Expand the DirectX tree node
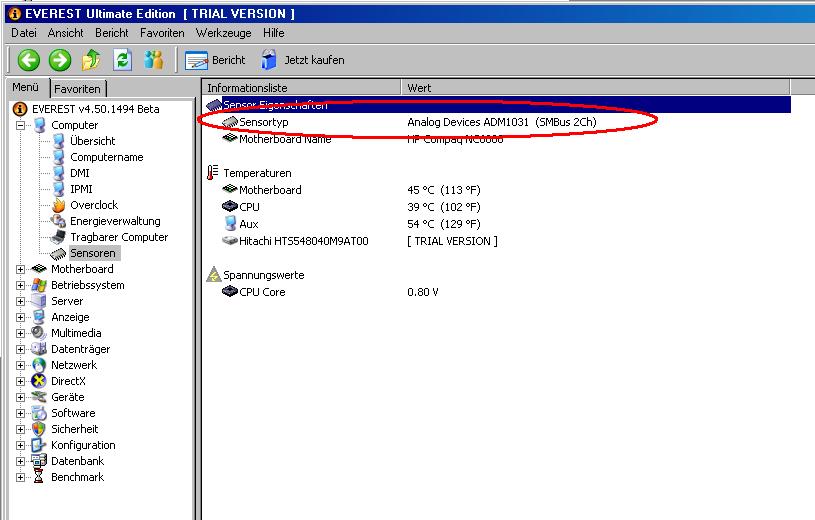Image resolution: width=815 pixels, height=520 pixels. point(20,382)
